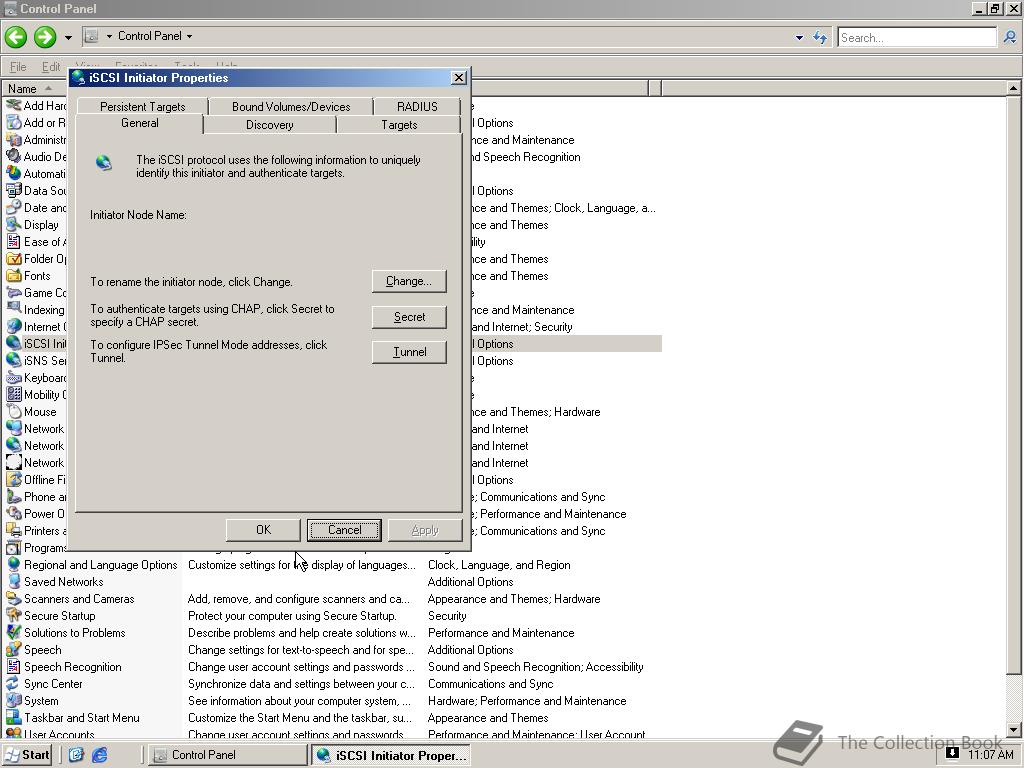Click the Refresh icon beside address bar
1024x768 pixels.
[820, 38]
